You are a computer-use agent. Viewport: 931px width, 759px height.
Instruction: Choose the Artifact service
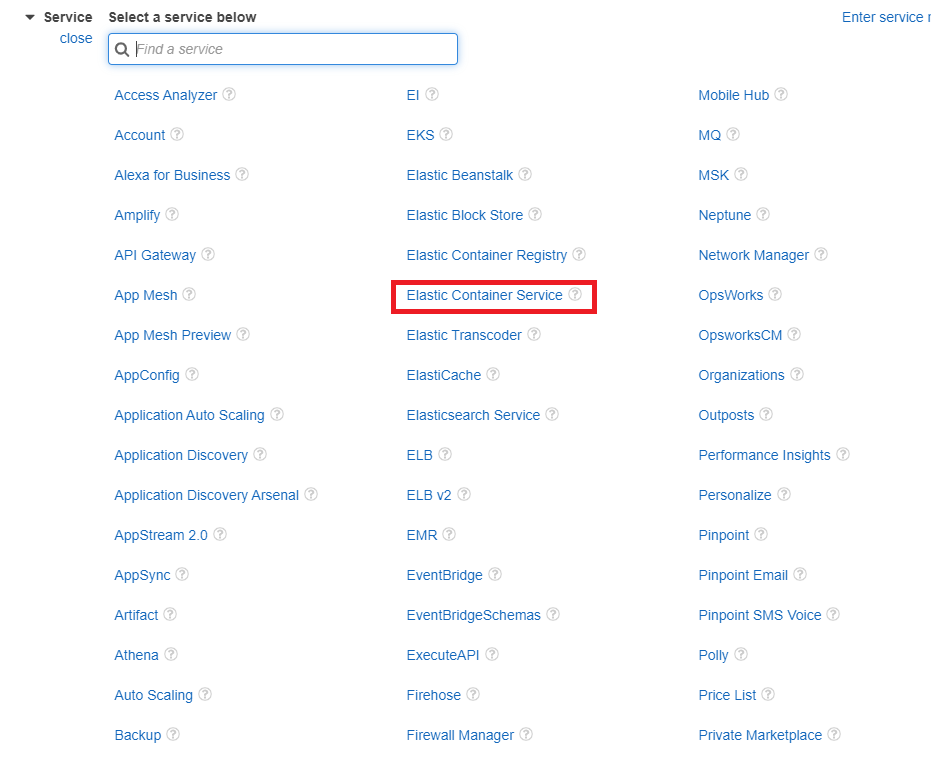pos(136,615)
